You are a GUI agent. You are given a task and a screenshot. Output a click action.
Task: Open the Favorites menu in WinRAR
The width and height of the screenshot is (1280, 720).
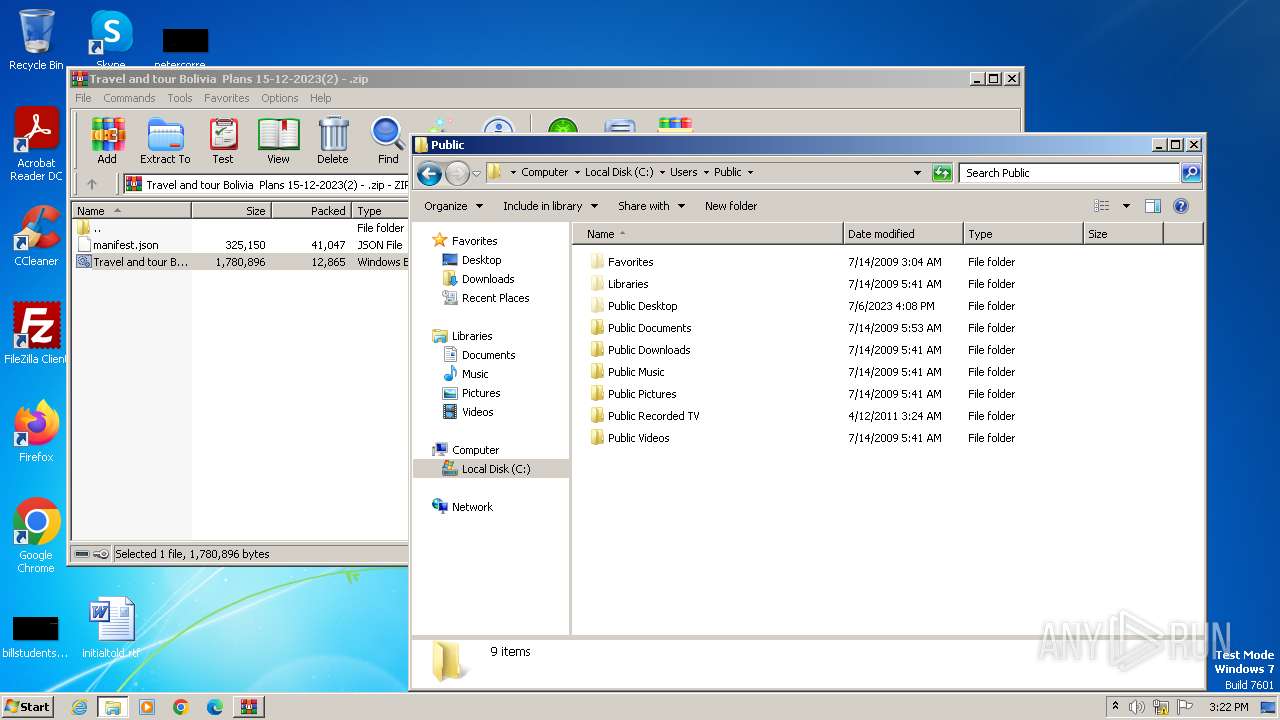coord(227,98)
